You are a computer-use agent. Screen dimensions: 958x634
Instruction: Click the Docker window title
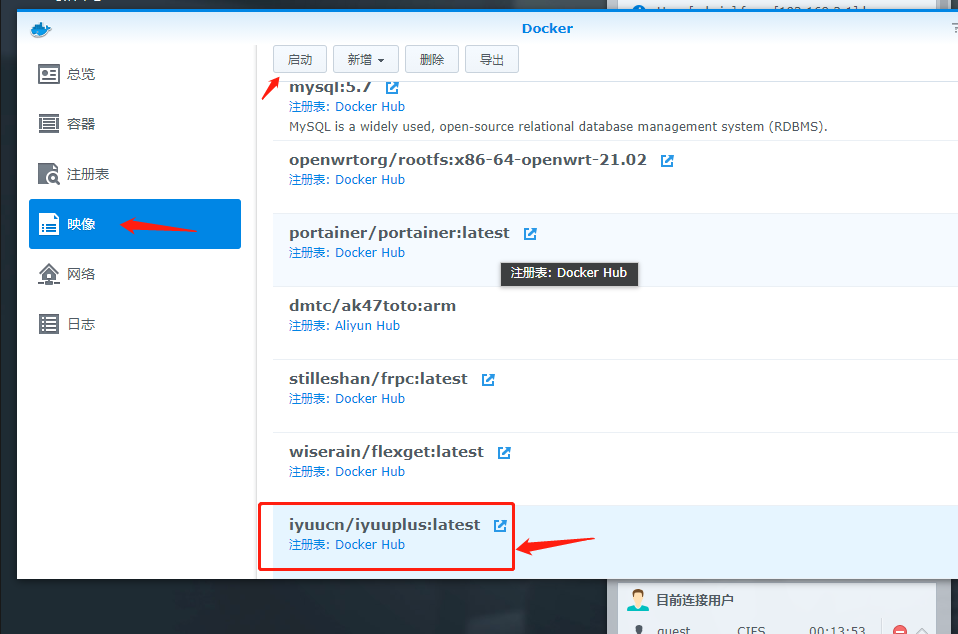(547, 28)
